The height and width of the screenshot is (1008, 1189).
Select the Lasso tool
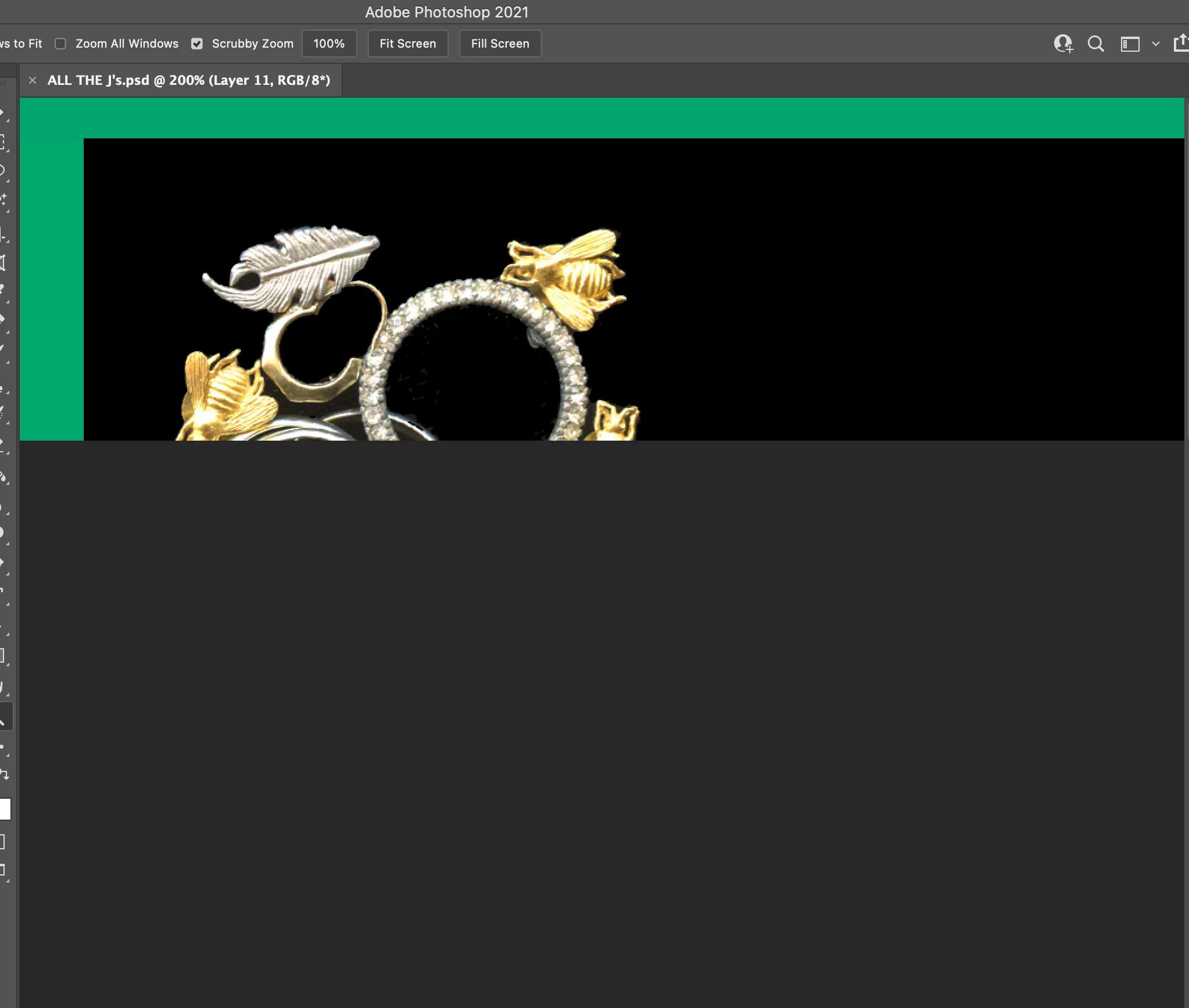click(x=2, y=171)
